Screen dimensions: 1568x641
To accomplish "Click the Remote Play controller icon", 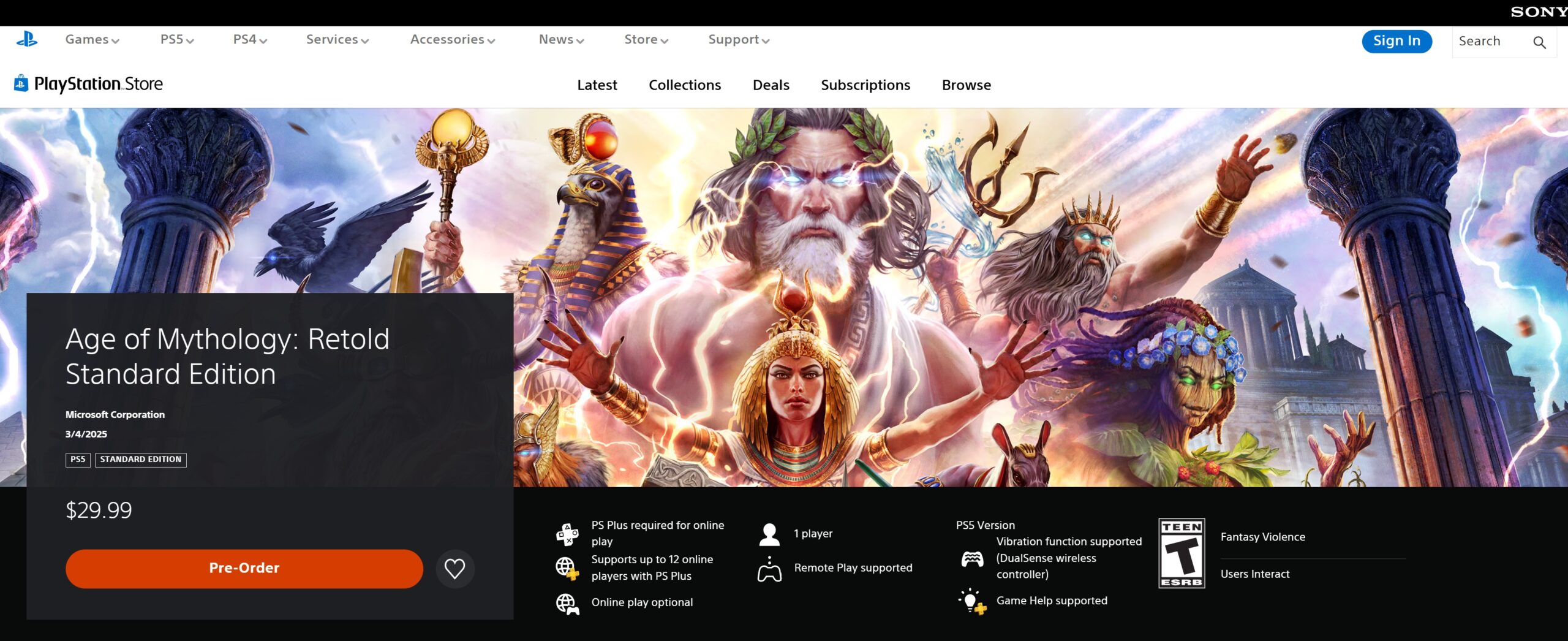I will 769,569.
